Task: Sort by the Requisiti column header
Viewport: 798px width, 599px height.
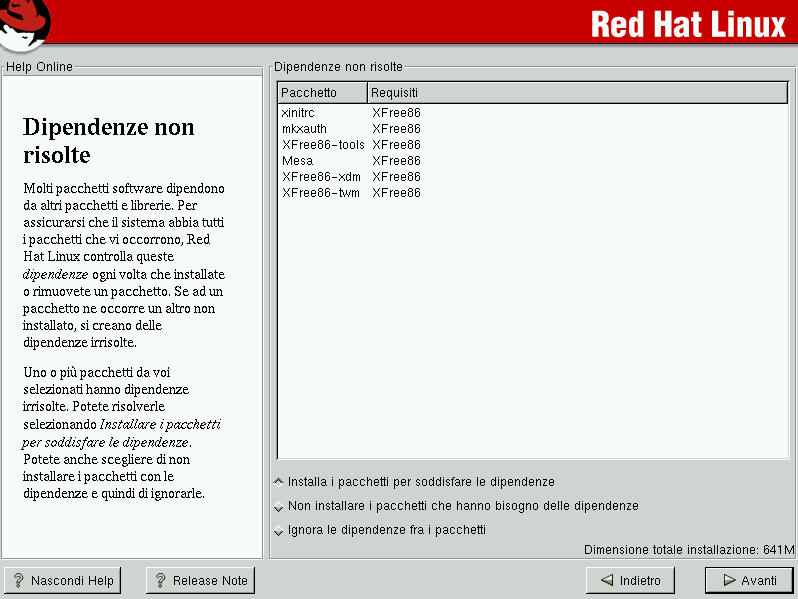Action: point(577,93)
